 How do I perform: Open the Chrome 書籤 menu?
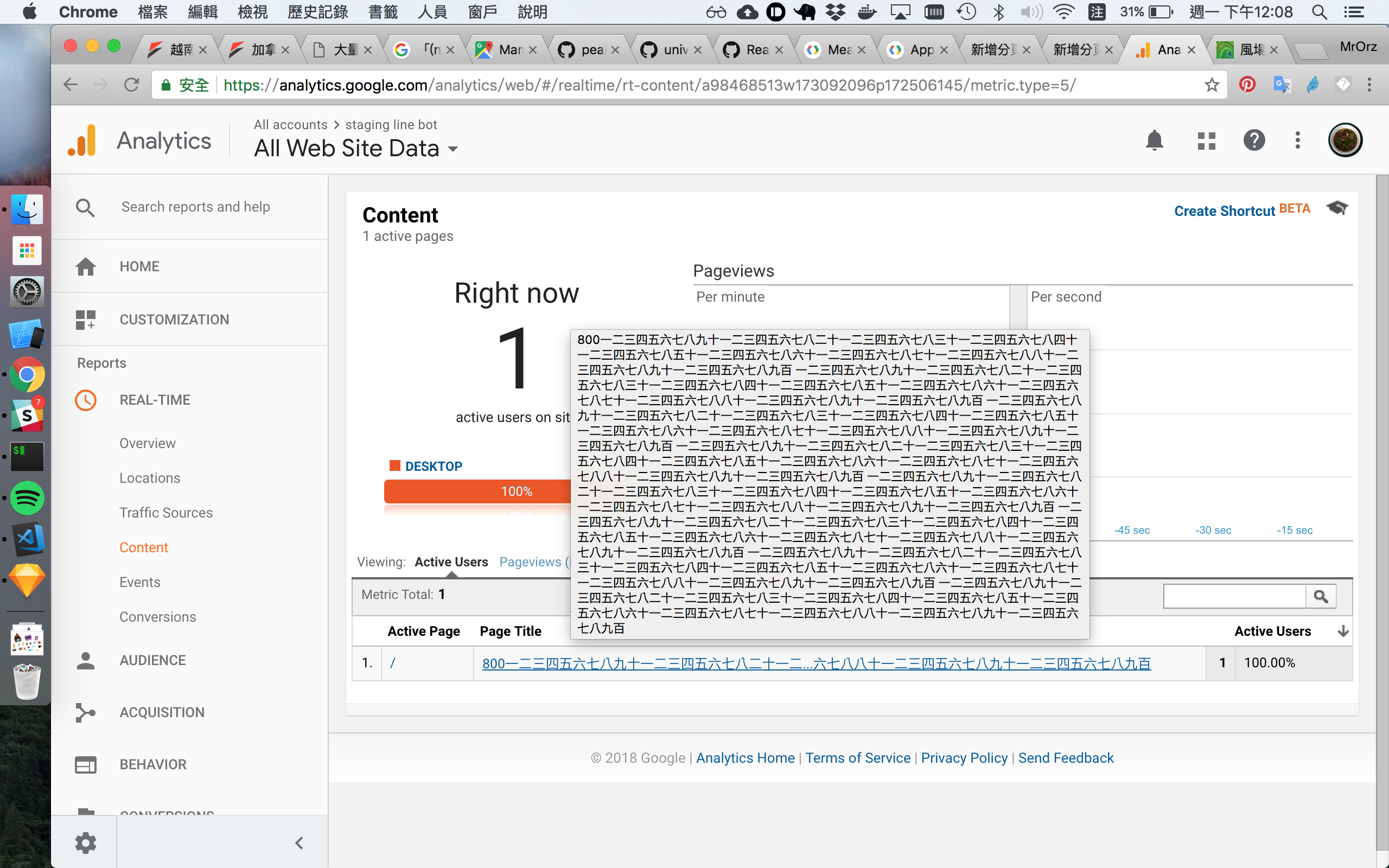tap(383, 12)
